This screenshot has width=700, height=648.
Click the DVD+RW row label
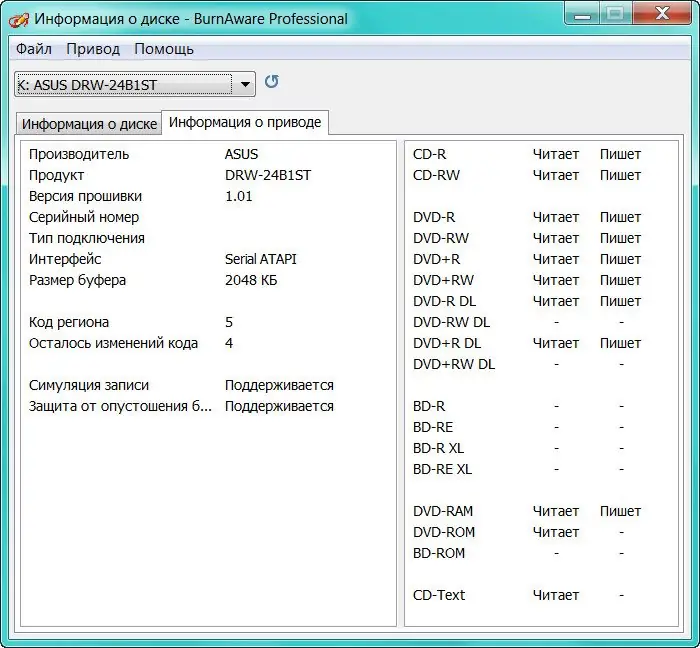pyautogui.click(x=443, y=280)
